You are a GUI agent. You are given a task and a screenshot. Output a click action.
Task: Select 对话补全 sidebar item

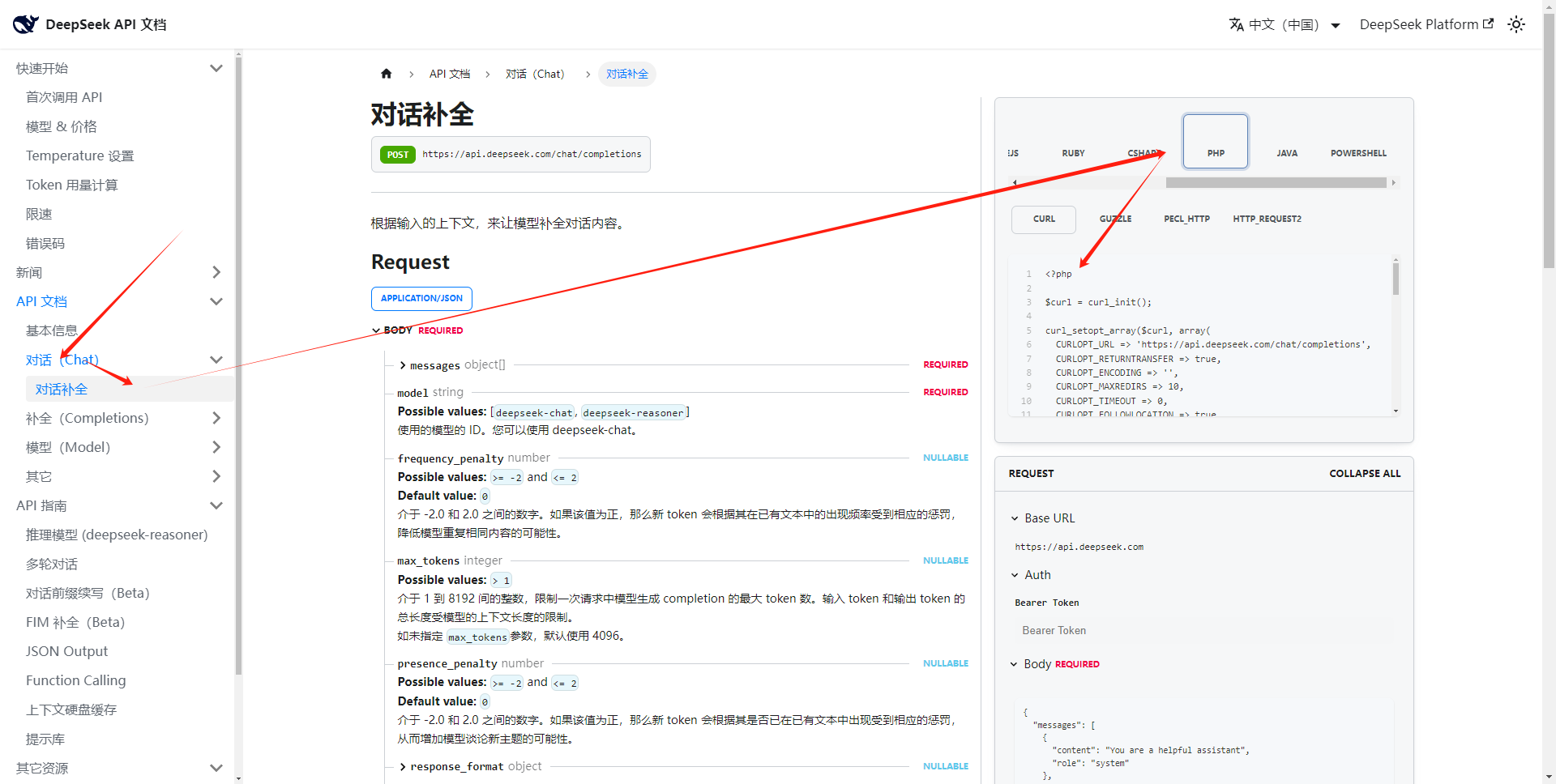[x=130, y=389]
